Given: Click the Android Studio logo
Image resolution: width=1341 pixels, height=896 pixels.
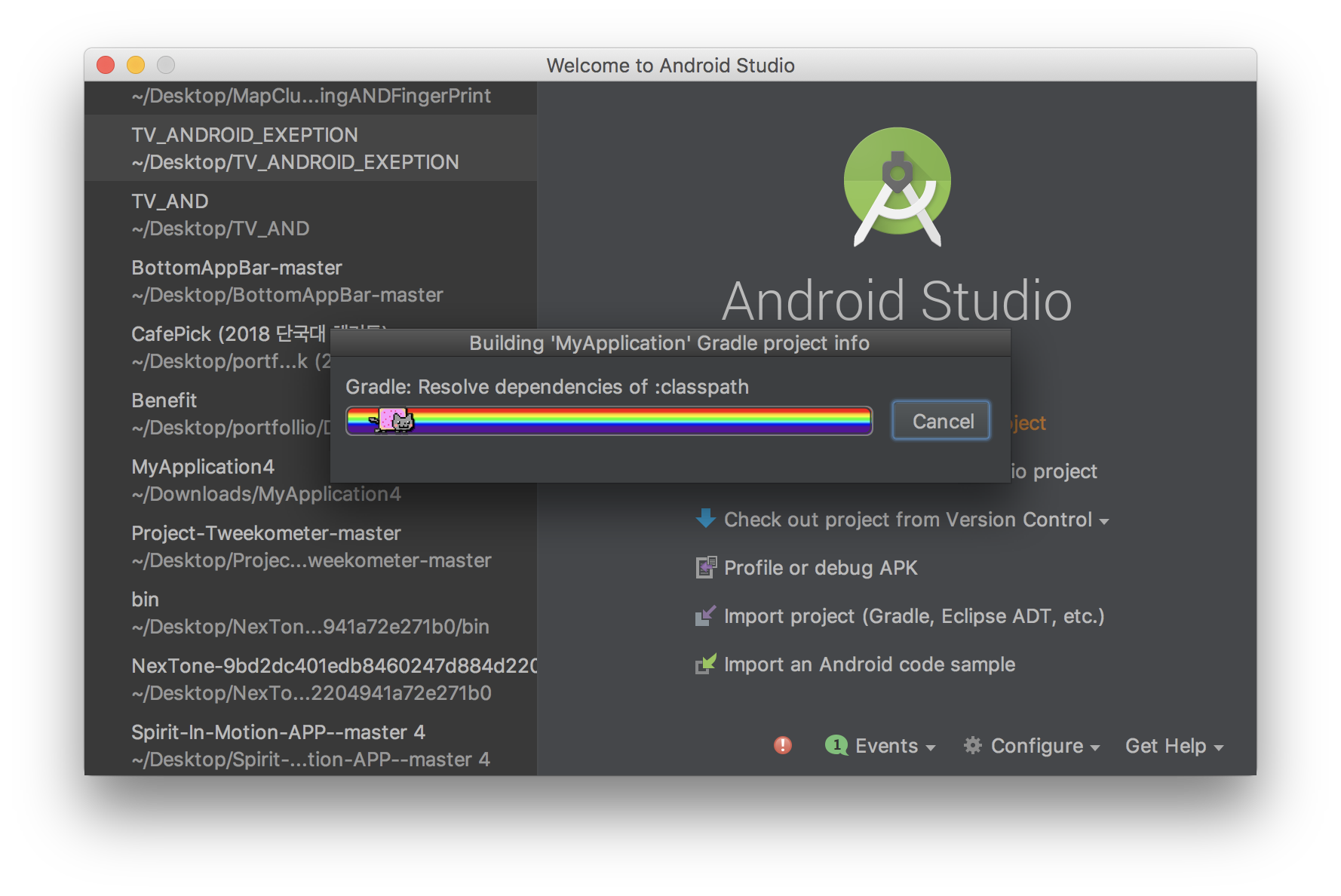Looking at the screenshot, I should [897, 187].
